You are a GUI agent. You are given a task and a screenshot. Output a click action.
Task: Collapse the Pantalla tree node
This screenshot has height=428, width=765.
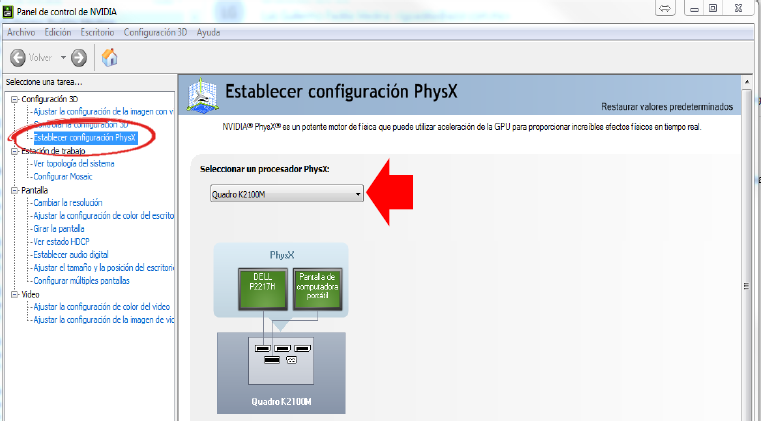pyautogui.click(x=15, y=190)
